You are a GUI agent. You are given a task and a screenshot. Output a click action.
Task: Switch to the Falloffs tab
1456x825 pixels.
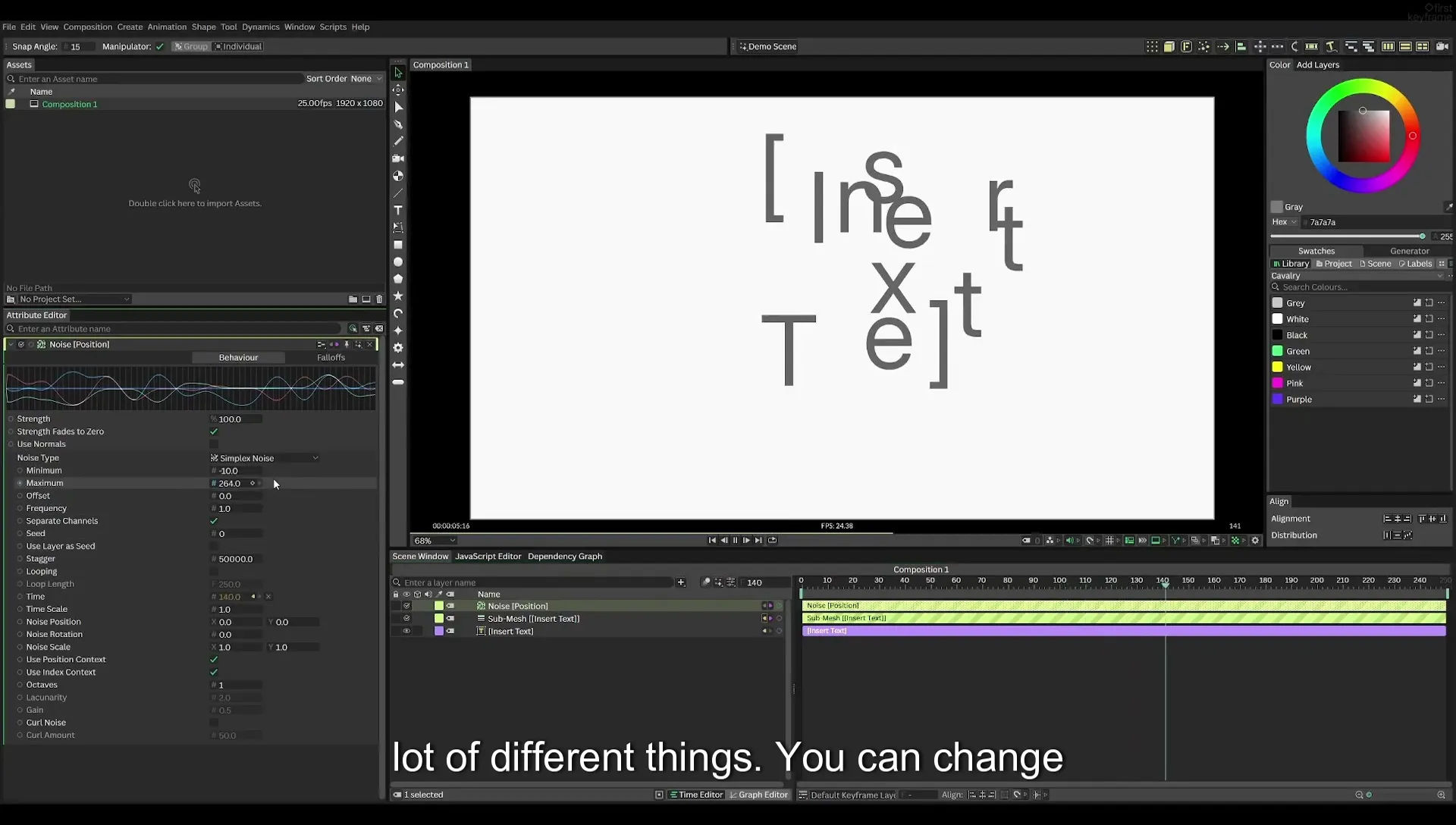tap(331, 357)
